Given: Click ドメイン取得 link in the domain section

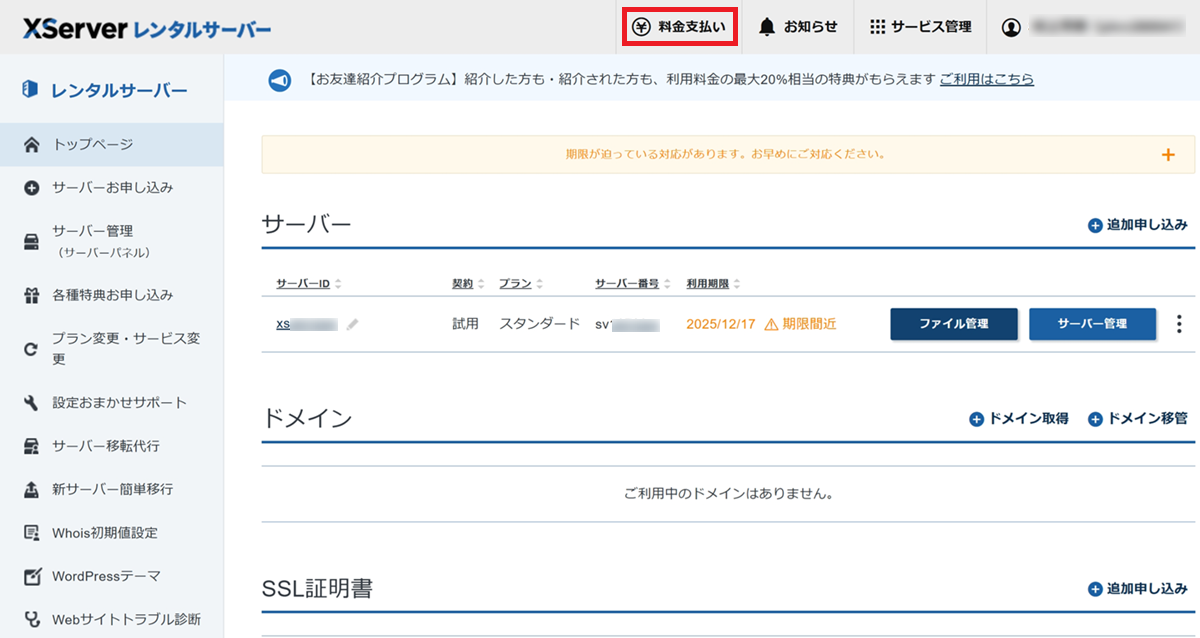Looking at the screenshot, I should [1019, 419].
